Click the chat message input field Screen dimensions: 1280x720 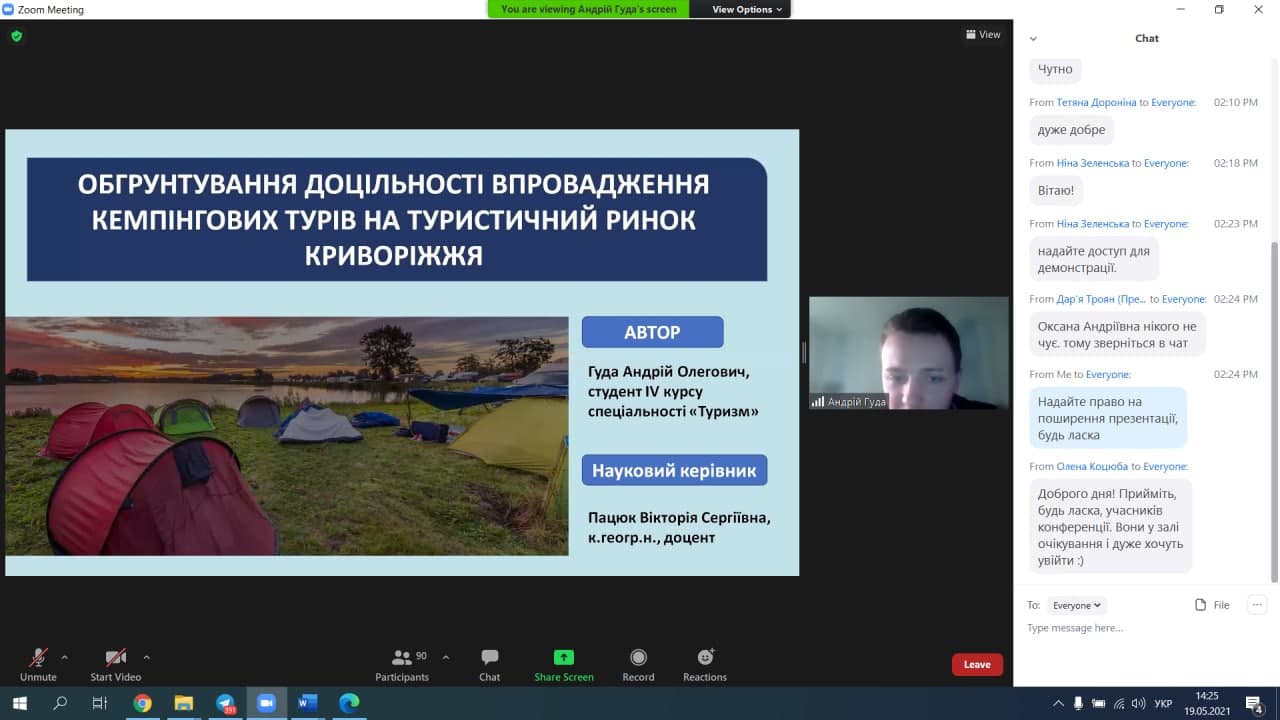point(1146,628)
